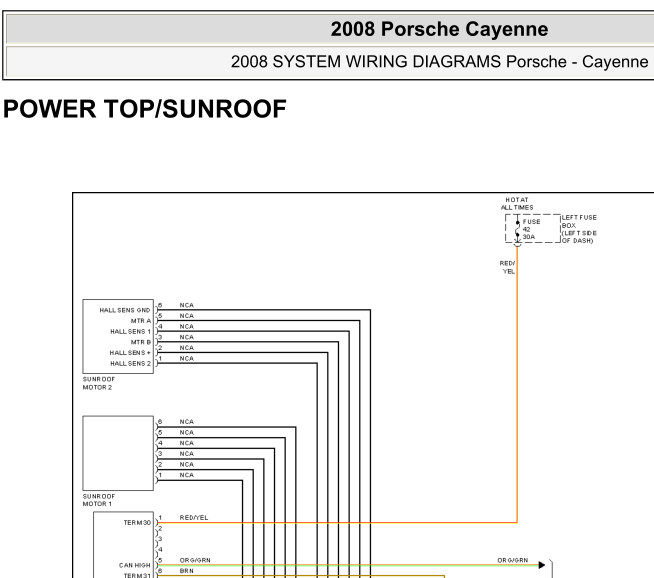This screenshot has width=654, height=578.
Task: Select the 'MTR B' terminal label
Action: click(x=141, y=342)
